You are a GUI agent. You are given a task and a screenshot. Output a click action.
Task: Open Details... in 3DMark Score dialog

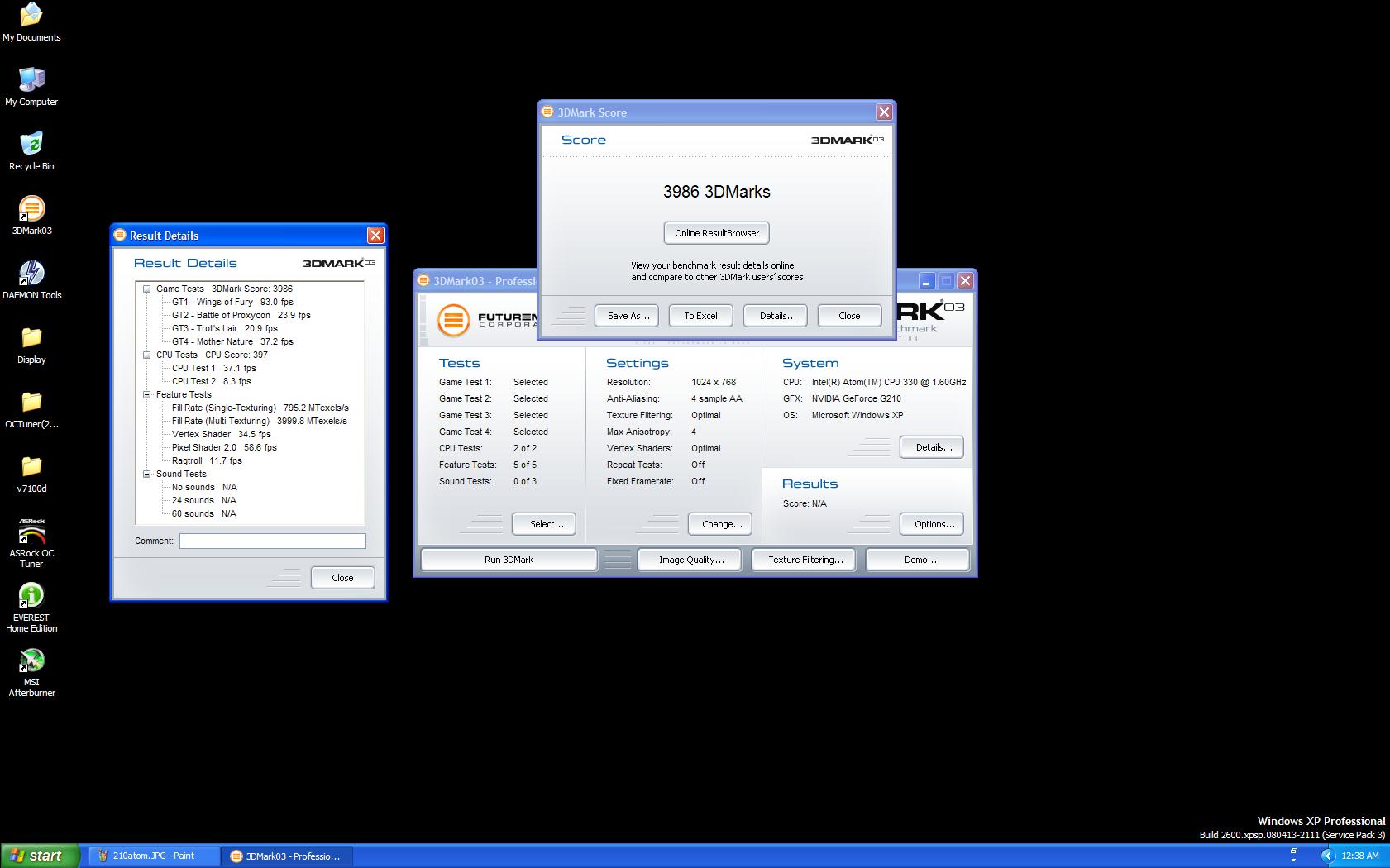pos(777,316)
